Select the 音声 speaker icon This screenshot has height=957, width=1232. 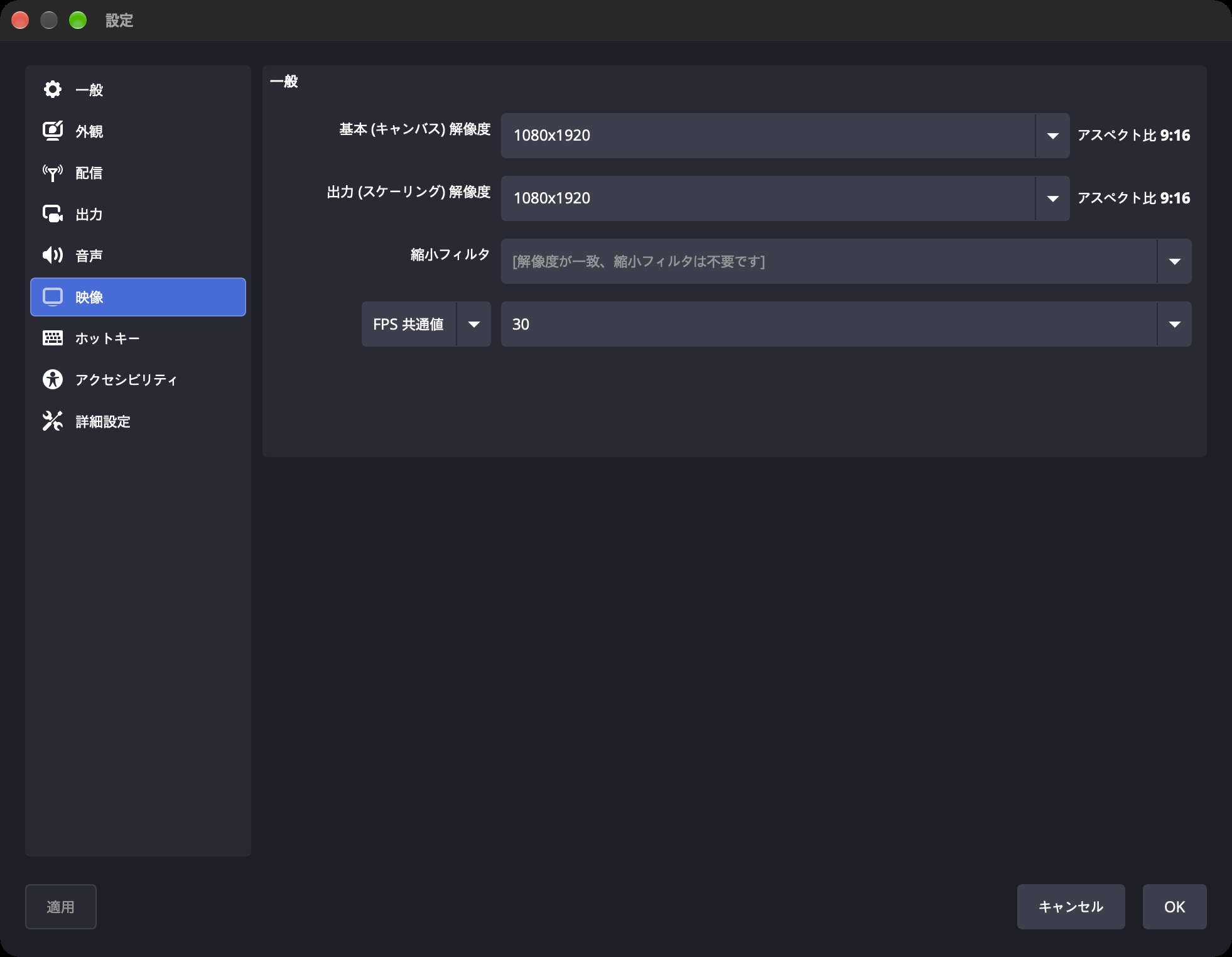[x=53, y=256]
